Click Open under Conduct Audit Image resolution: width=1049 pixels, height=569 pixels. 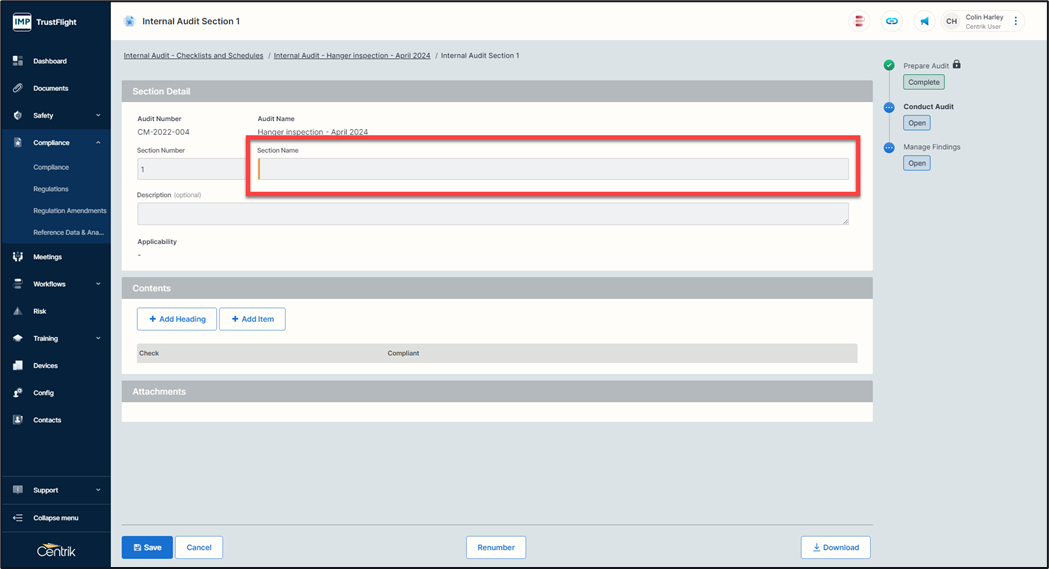pyautogui.click(x=917, y=123)
